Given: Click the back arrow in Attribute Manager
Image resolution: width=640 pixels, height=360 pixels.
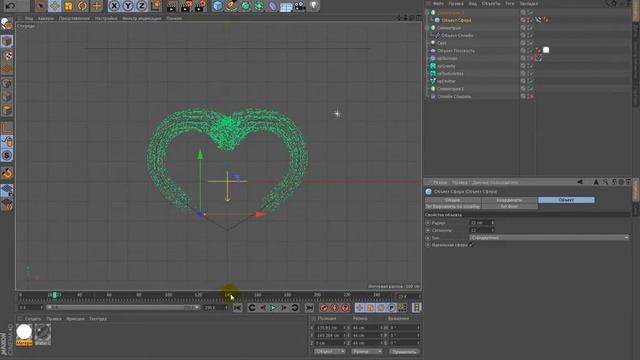Looking at the screenshot, I should [x=580, y=182].
